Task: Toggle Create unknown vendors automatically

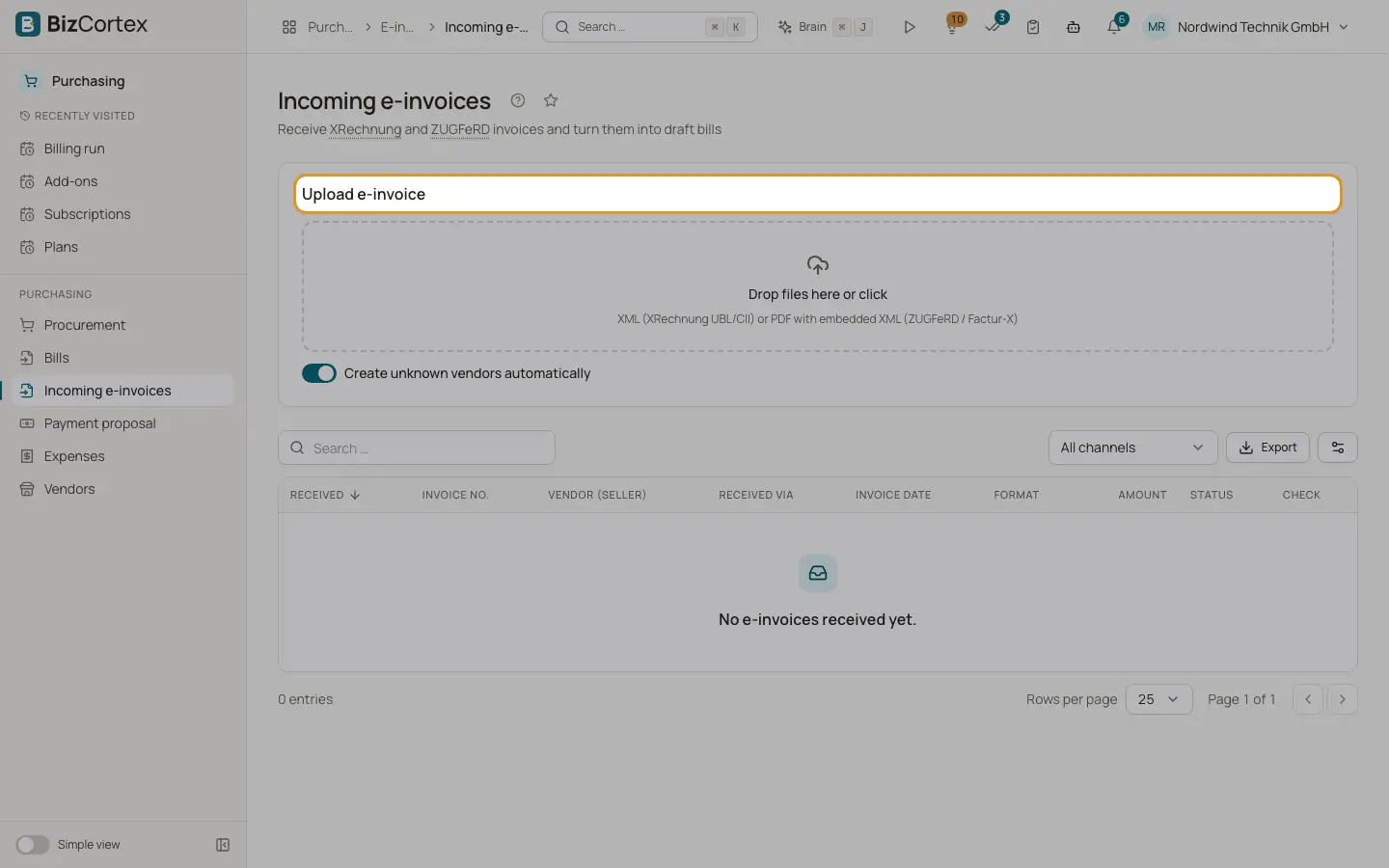Action: coord(319,373)
